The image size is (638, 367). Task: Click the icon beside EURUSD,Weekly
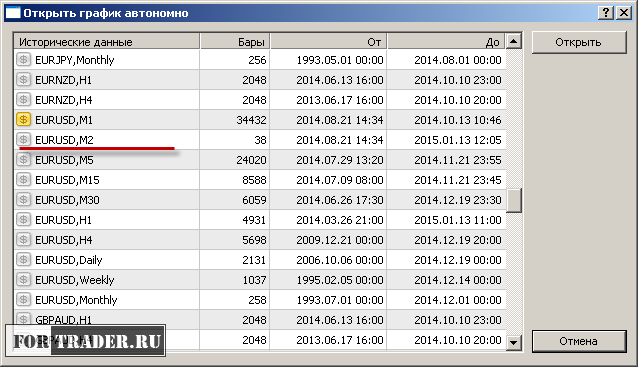[24, 280]
